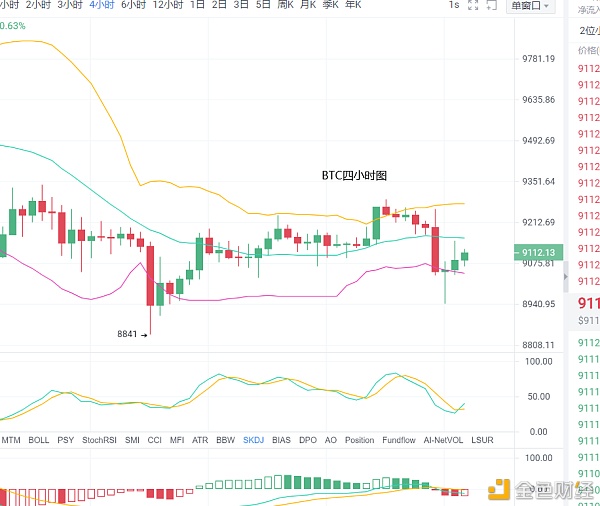
Task: Select the LSUR indicator
Action: coord(483,440)
